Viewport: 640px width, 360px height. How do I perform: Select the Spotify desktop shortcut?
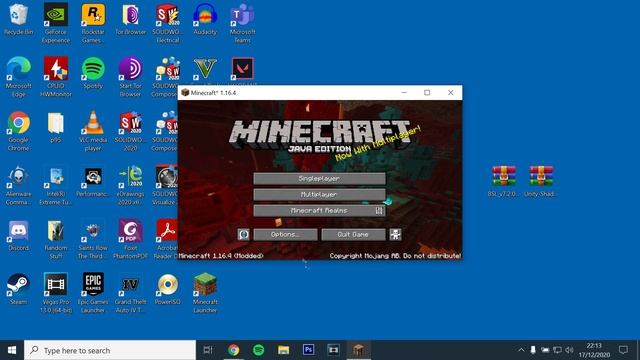tap(93, 73)
